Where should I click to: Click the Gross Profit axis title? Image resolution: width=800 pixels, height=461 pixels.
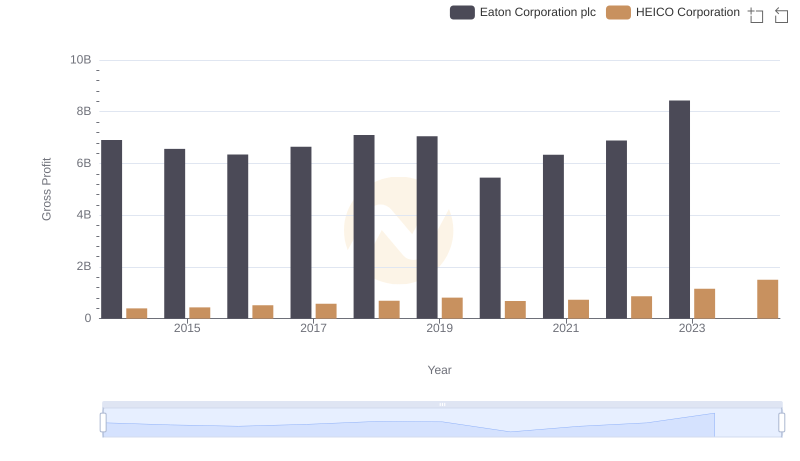[46, 189]
